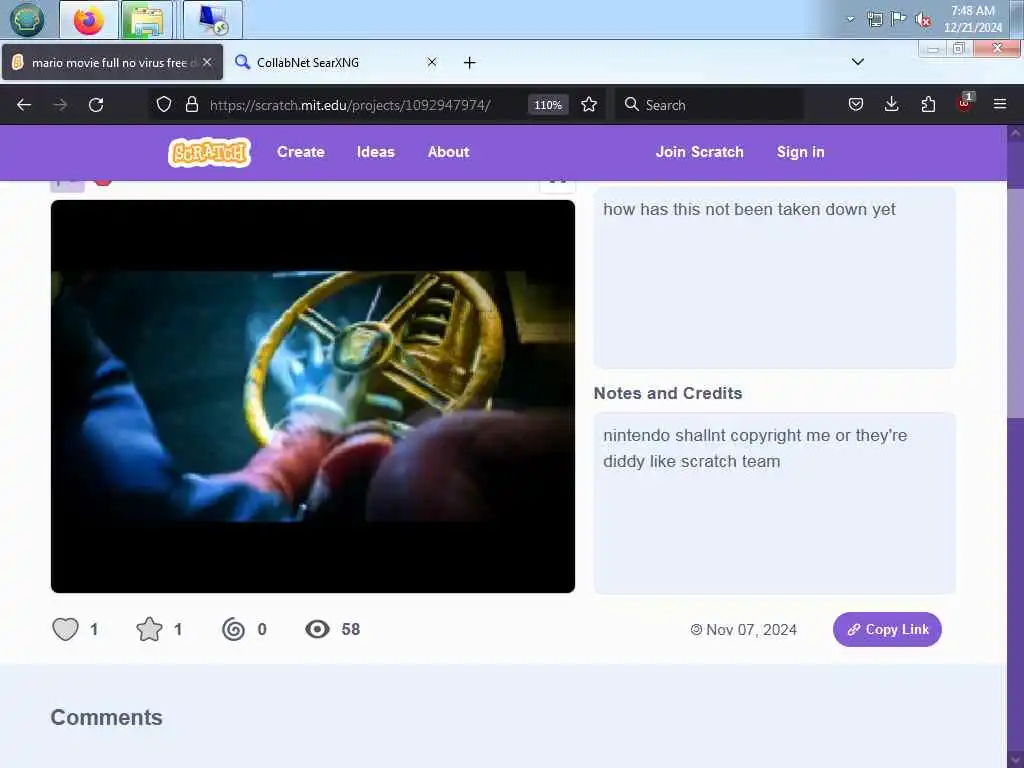Viewport: 1024px width, 768px height.
Task: Open the Start menu orb
Action: coord(27,20)
